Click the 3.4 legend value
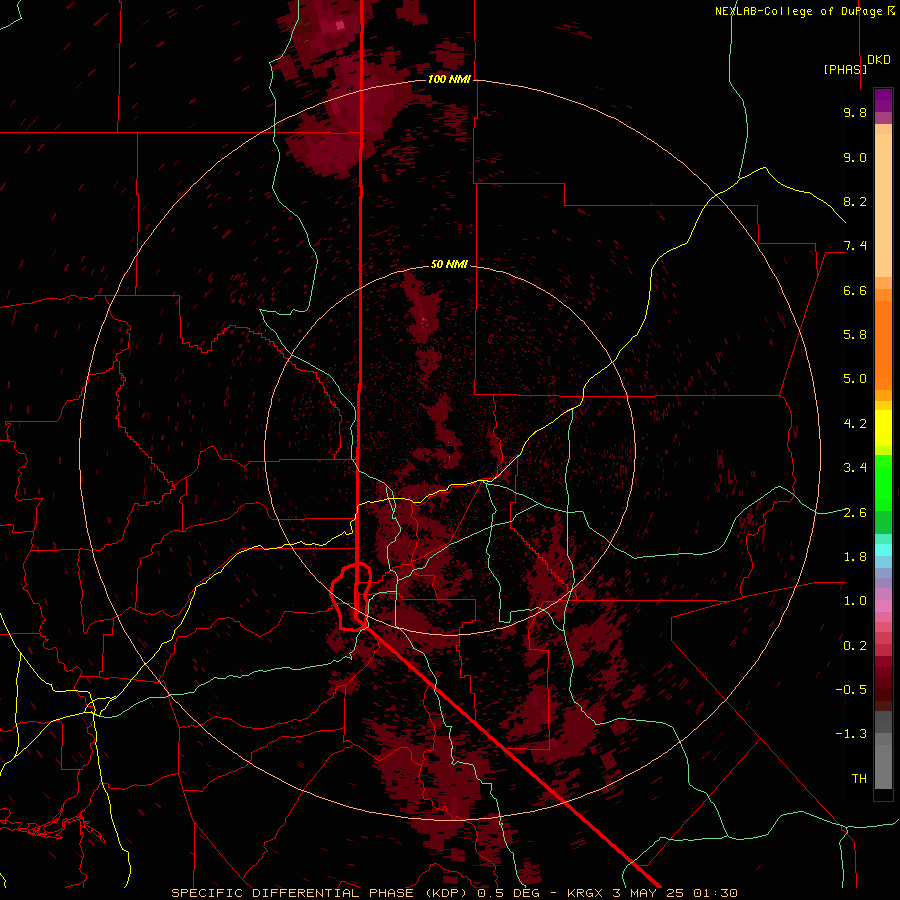The height and width of the screenshot is (900, 900). 855,468
